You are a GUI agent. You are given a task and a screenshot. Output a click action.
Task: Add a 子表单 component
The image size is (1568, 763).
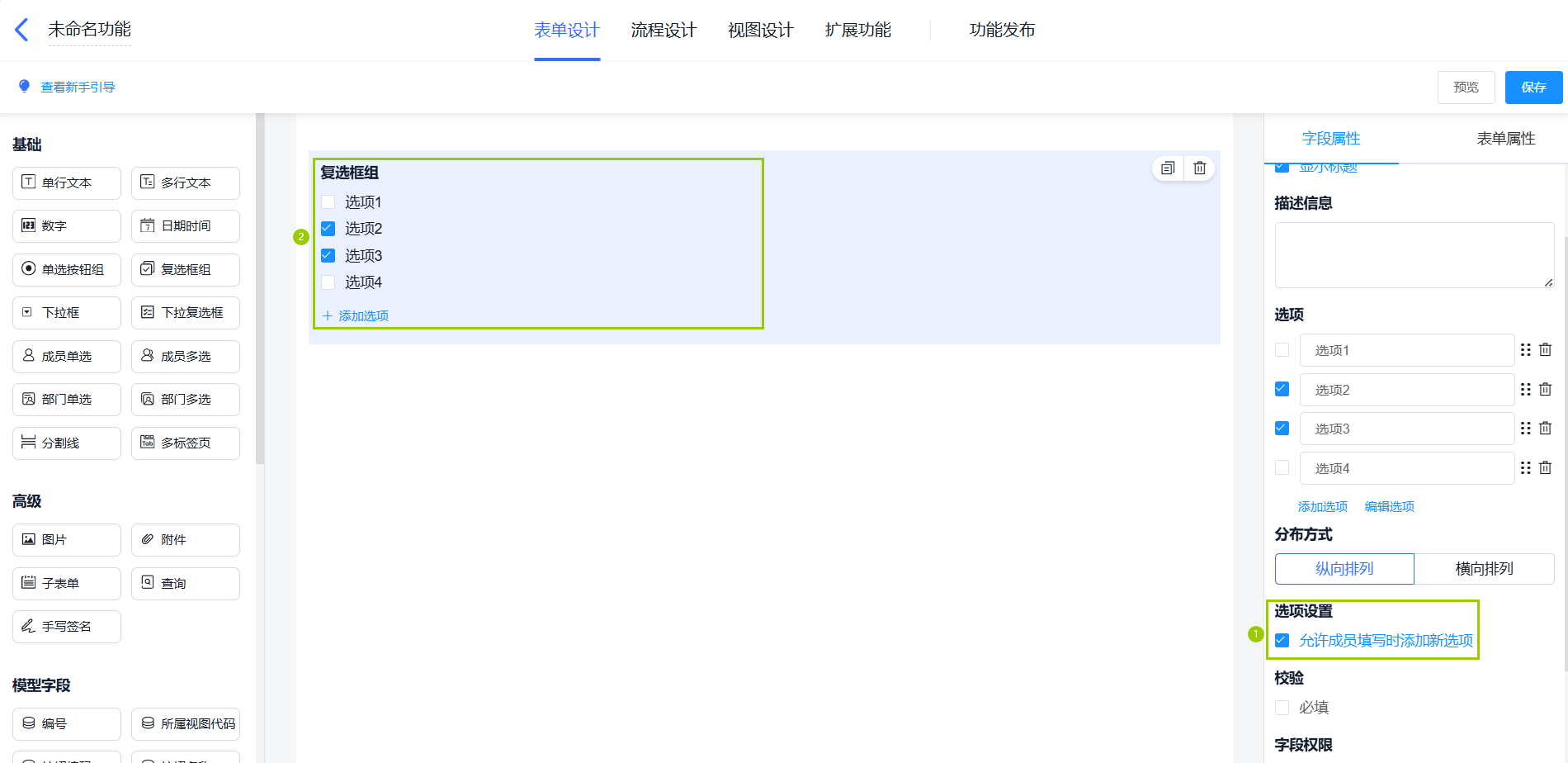coord(67,584)
